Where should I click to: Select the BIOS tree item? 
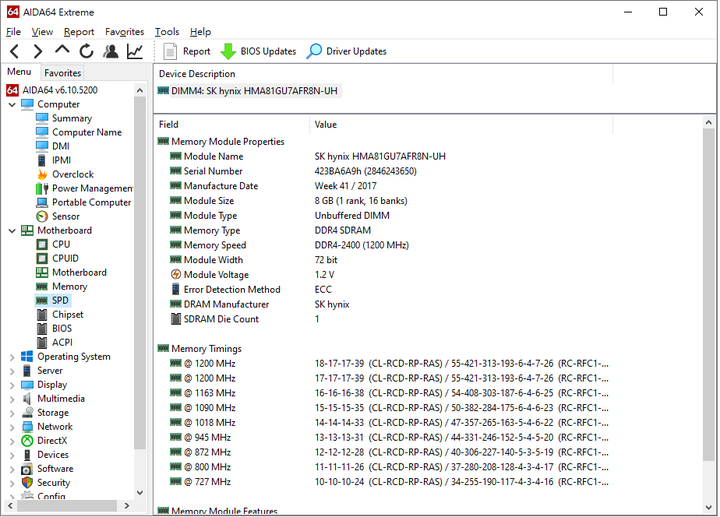pos(62,329)
